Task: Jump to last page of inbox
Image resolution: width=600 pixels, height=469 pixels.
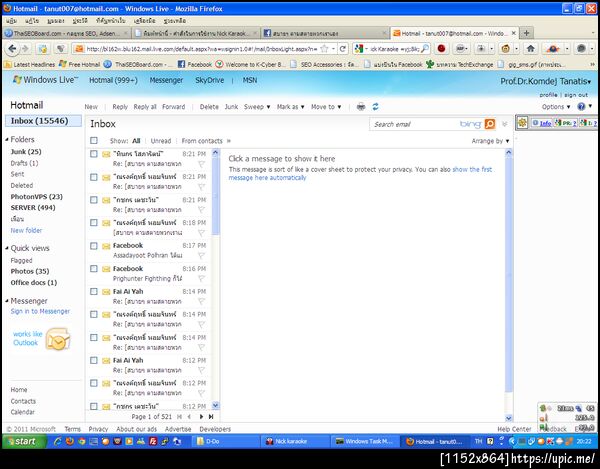Action: pyautogui.click(x=211, y=417)
